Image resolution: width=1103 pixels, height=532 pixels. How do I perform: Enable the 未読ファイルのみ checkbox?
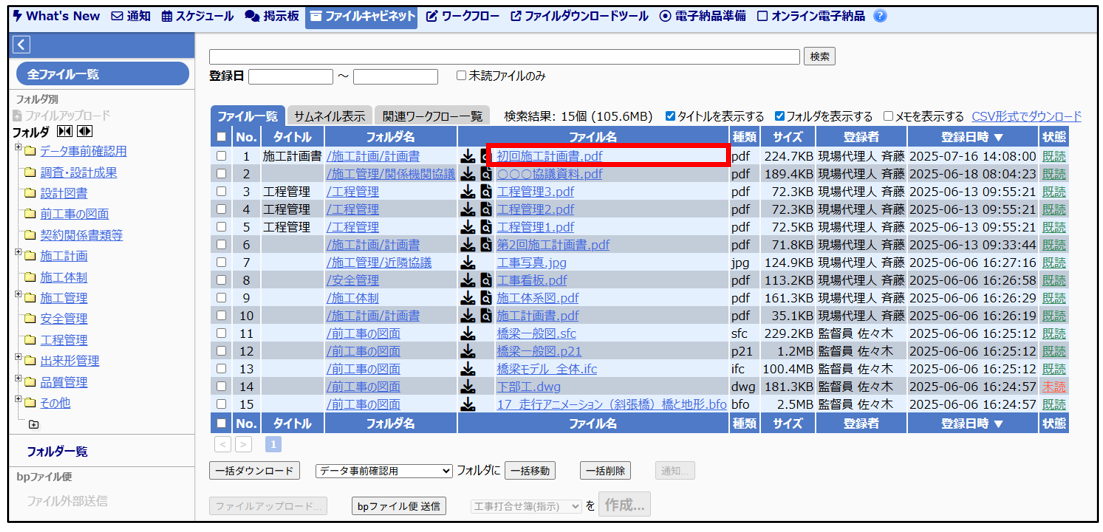tap(461, 76)
